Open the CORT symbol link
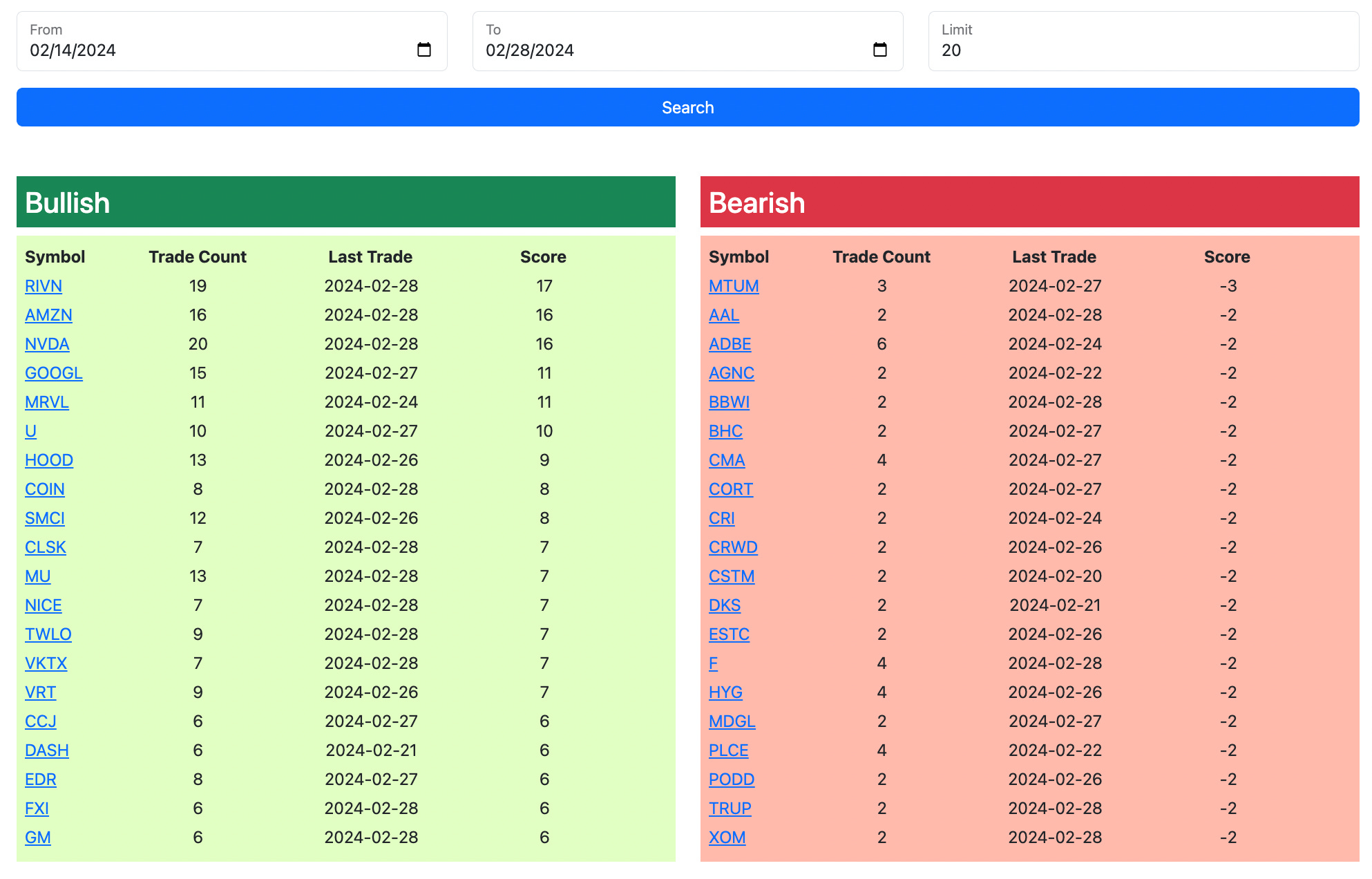This screenshot has height=879, width=1372. [x=731, y=489]
